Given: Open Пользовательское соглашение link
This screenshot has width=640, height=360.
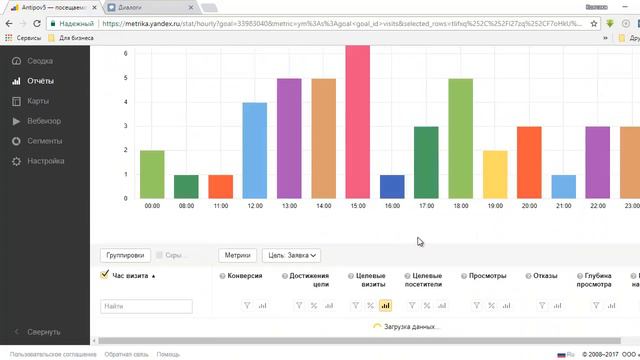Looking at the screenshot, I should 53,354.
